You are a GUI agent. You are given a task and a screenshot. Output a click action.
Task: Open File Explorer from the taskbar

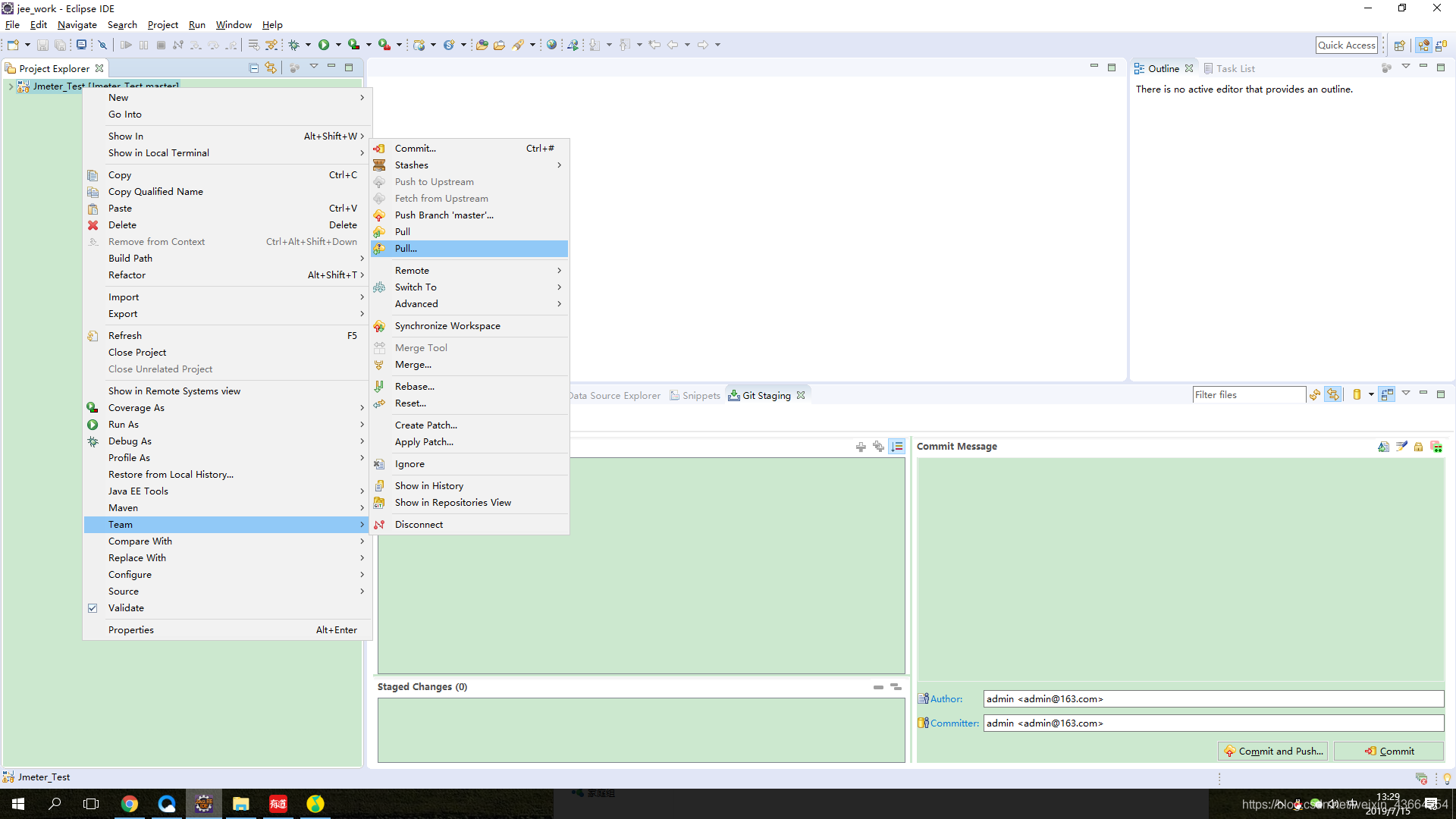pos(240,804)
